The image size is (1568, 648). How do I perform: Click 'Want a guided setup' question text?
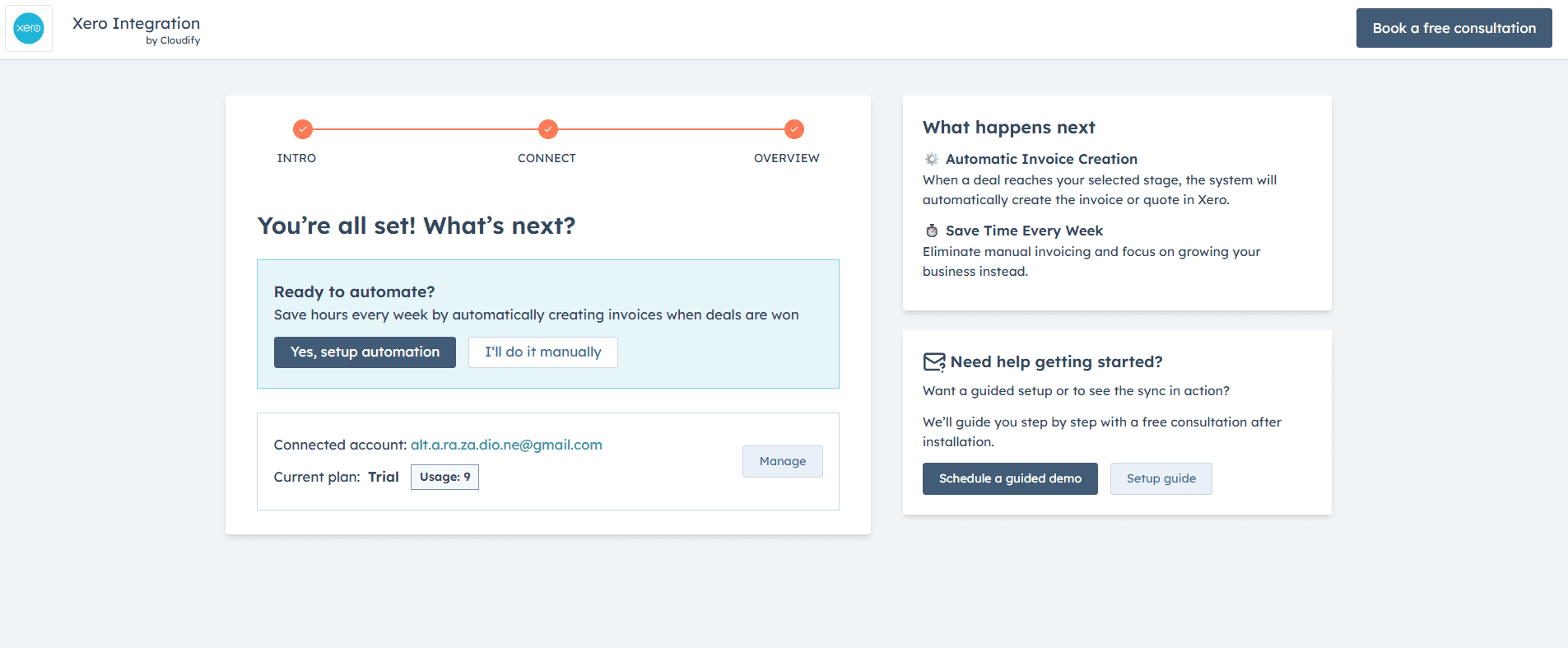(x=1076, y=391)
